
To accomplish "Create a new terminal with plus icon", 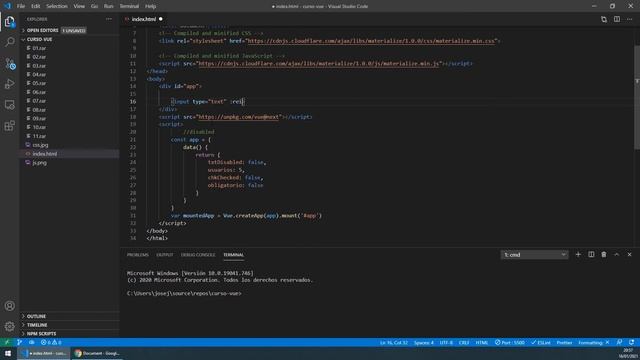I will (578, 254).
